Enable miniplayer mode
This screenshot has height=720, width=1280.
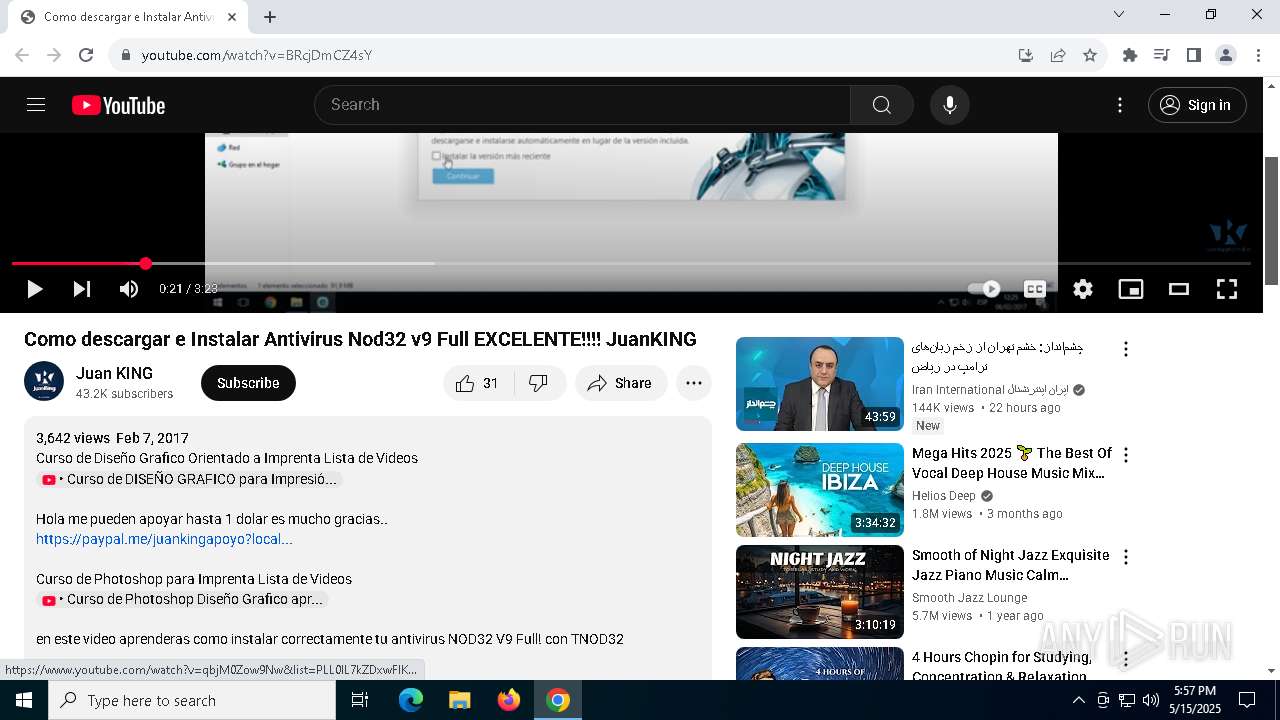pos(1131,289)
